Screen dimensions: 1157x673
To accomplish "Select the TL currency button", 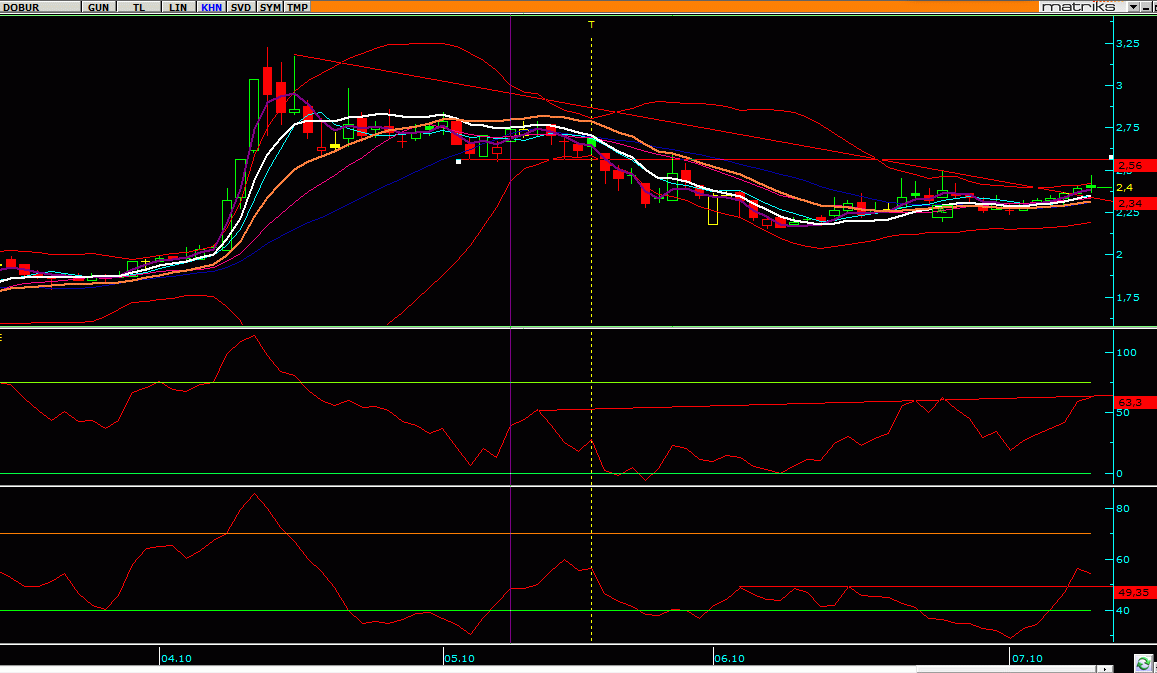I will point(139,7).
